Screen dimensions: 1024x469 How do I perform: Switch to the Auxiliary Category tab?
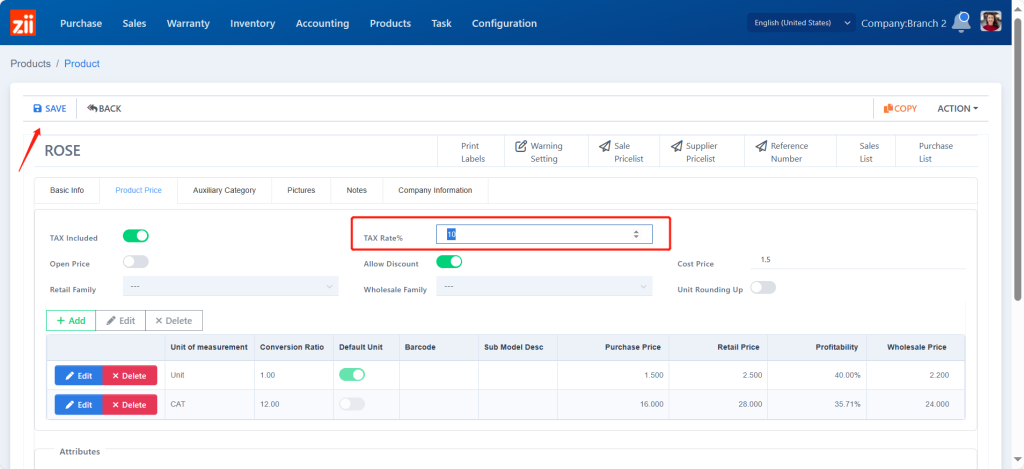coord(224,190)
